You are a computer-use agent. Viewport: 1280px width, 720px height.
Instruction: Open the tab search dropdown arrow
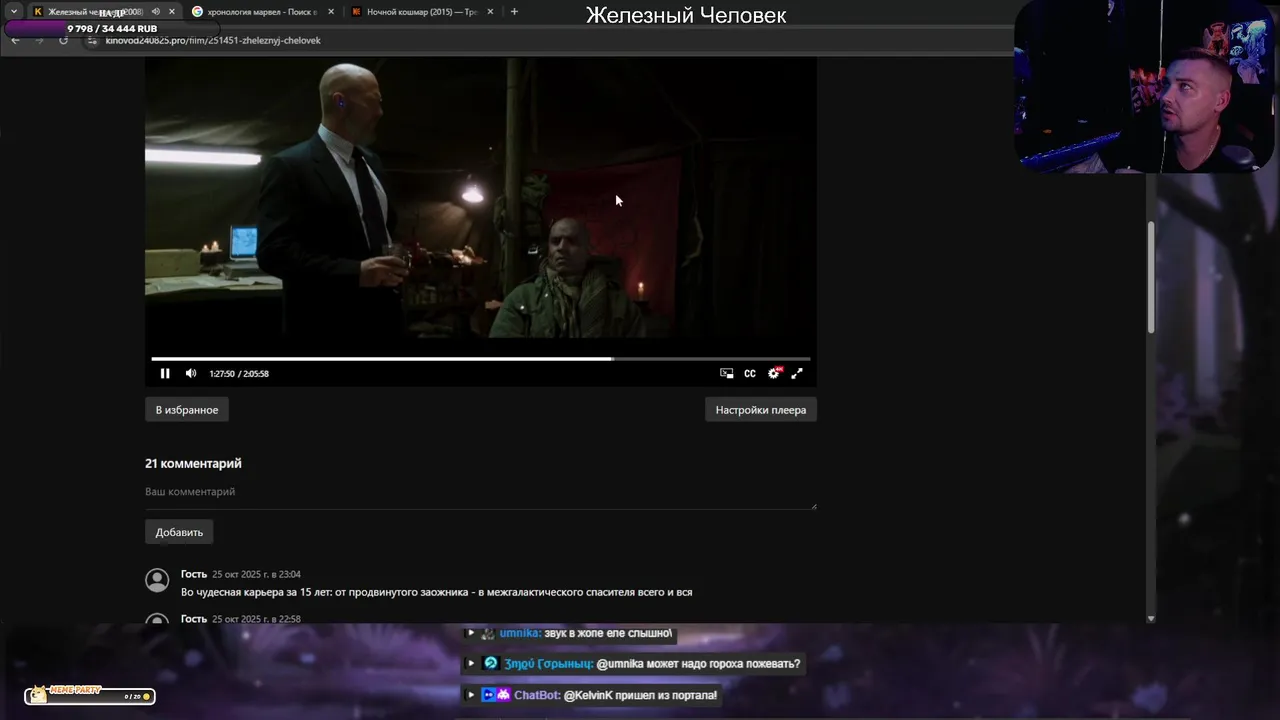[13, 12]
